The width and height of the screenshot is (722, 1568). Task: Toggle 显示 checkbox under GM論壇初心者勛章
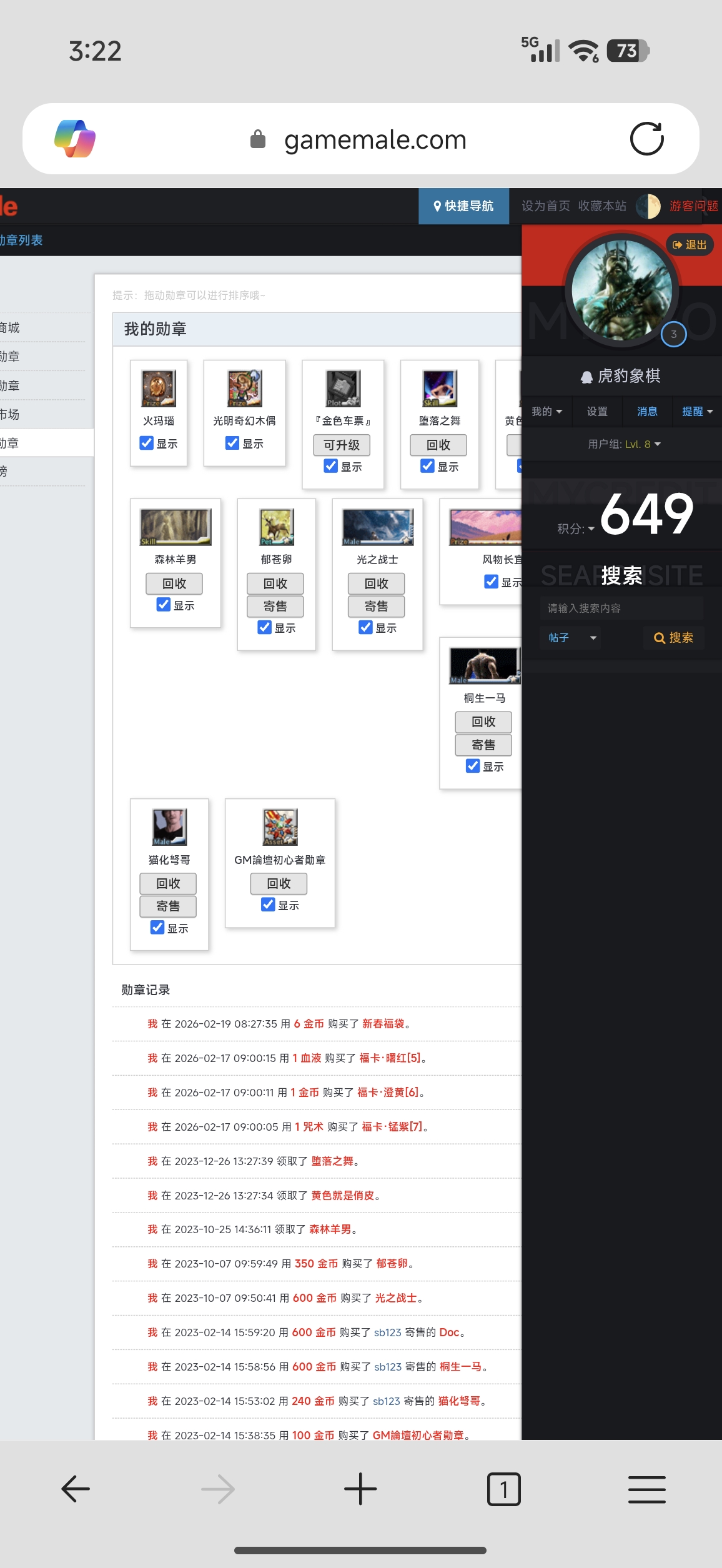[269, 905]
